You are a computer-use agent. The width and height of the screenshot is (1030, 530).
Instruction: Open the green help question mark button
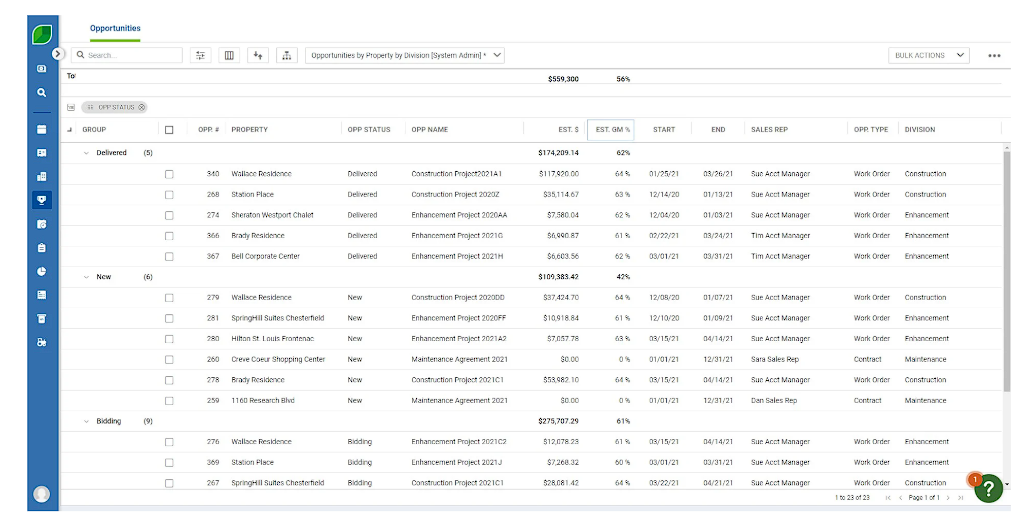[988, 488]
